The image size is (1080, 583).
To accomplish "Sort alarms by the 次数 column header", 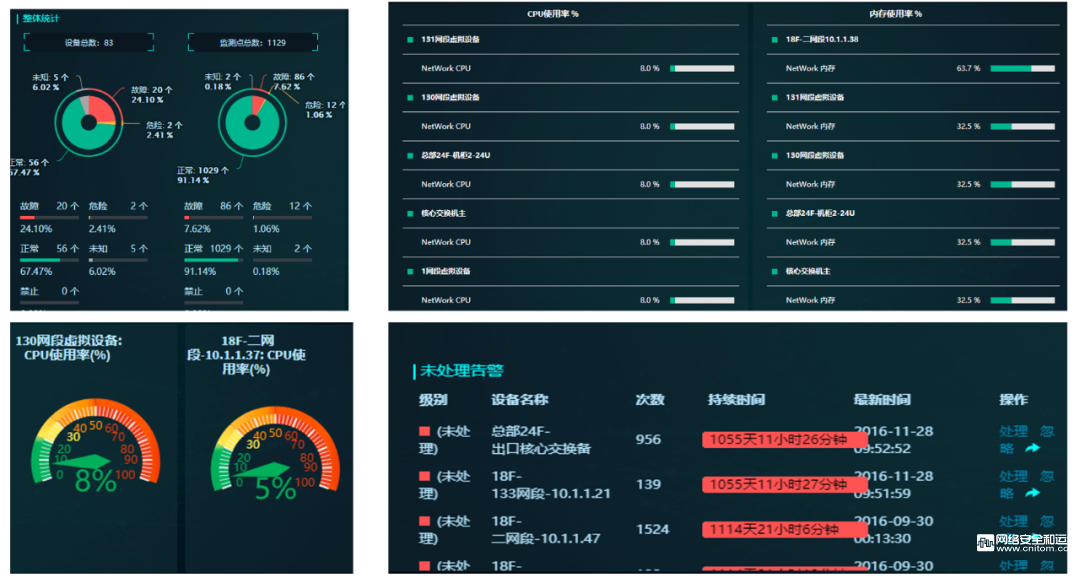I will pos(650,400).
